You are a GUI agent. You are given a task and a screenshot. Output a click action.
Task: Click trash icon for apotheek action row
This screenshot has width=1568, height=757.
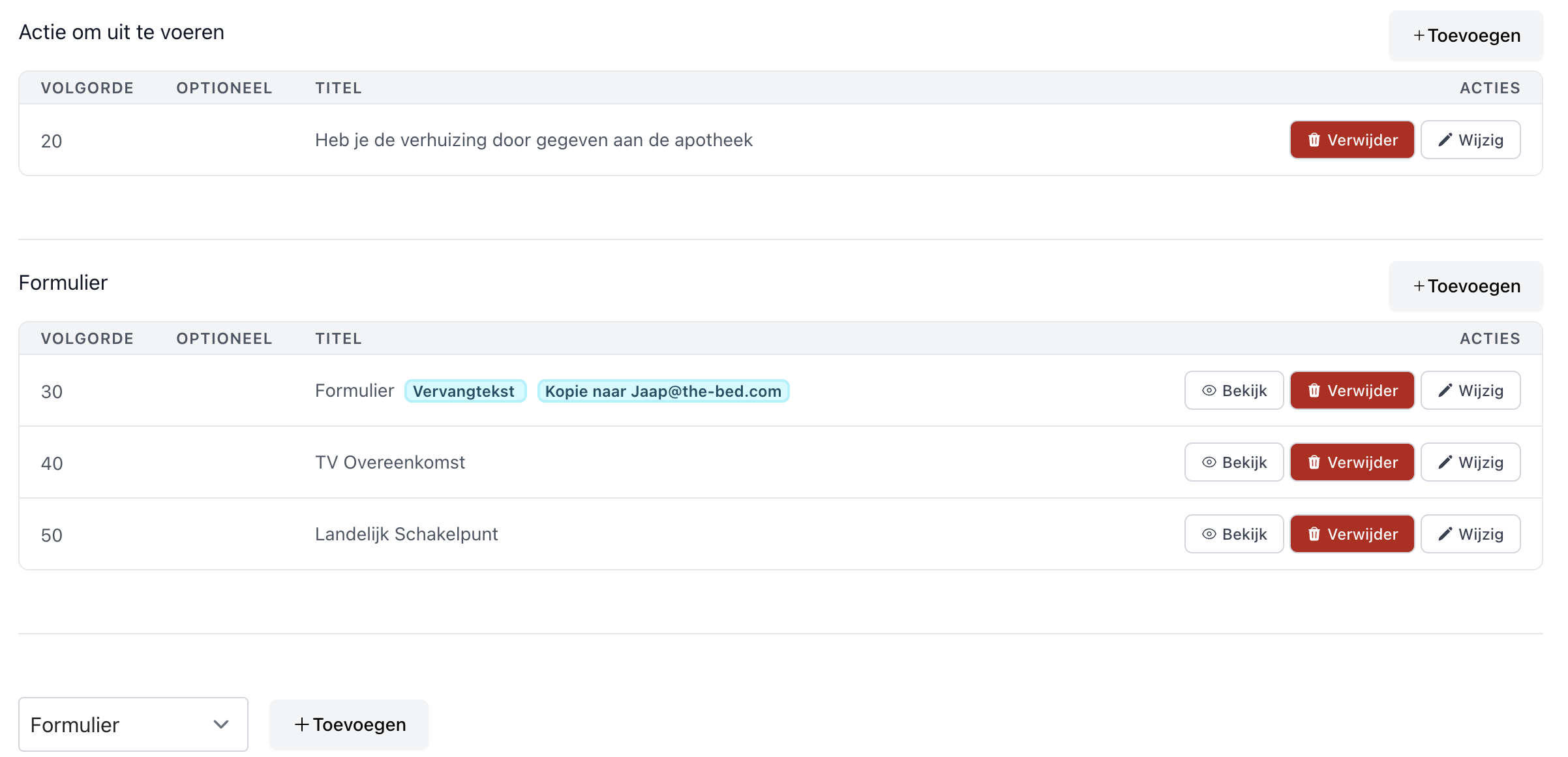point(1314,140)
